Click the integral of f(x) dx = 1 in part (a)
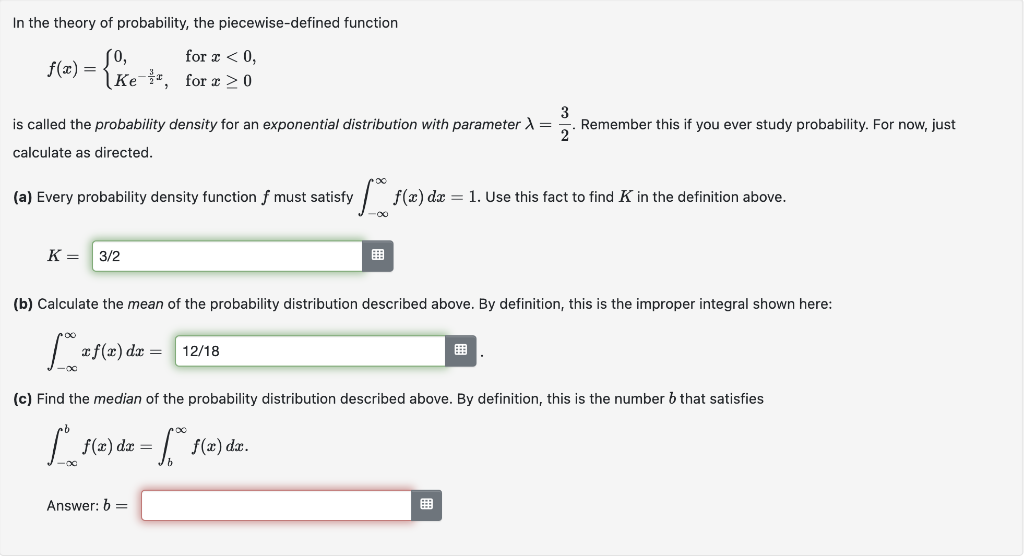Screen dimensions: 1024x558 tap(418, 197)
